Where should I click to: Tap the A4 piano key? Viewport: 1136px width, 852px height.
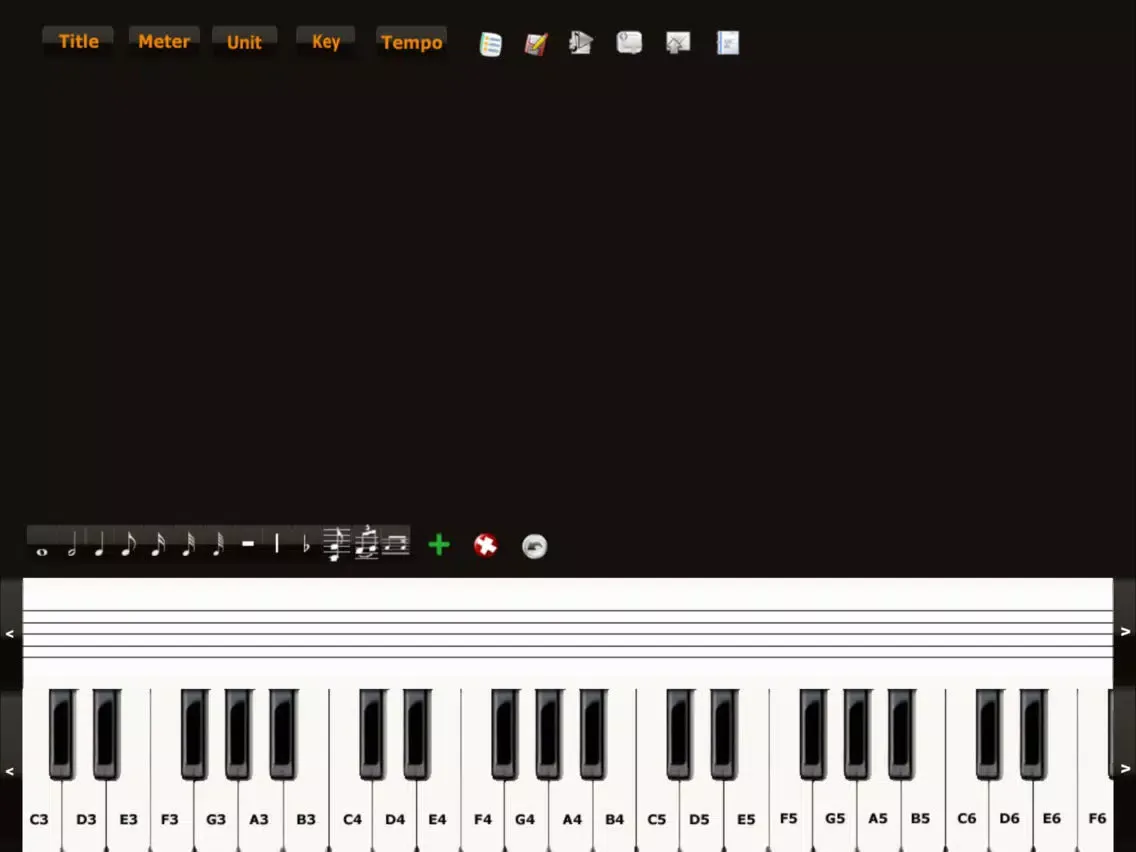pyautogui.click(x=572, y=819)
